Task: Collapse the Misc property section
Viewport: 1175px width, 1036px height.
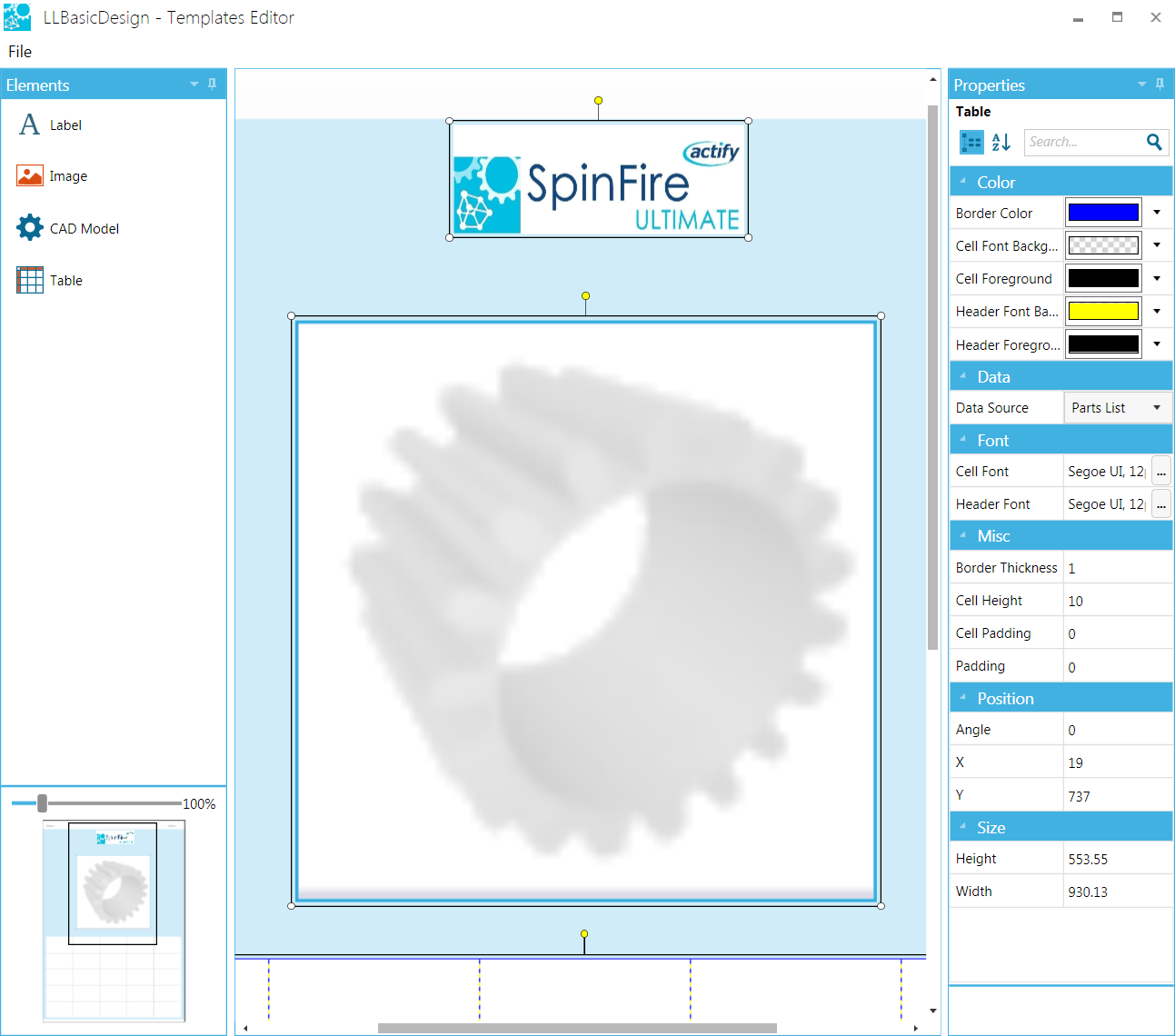Action: pyautogui.click(x=963, y=535)
